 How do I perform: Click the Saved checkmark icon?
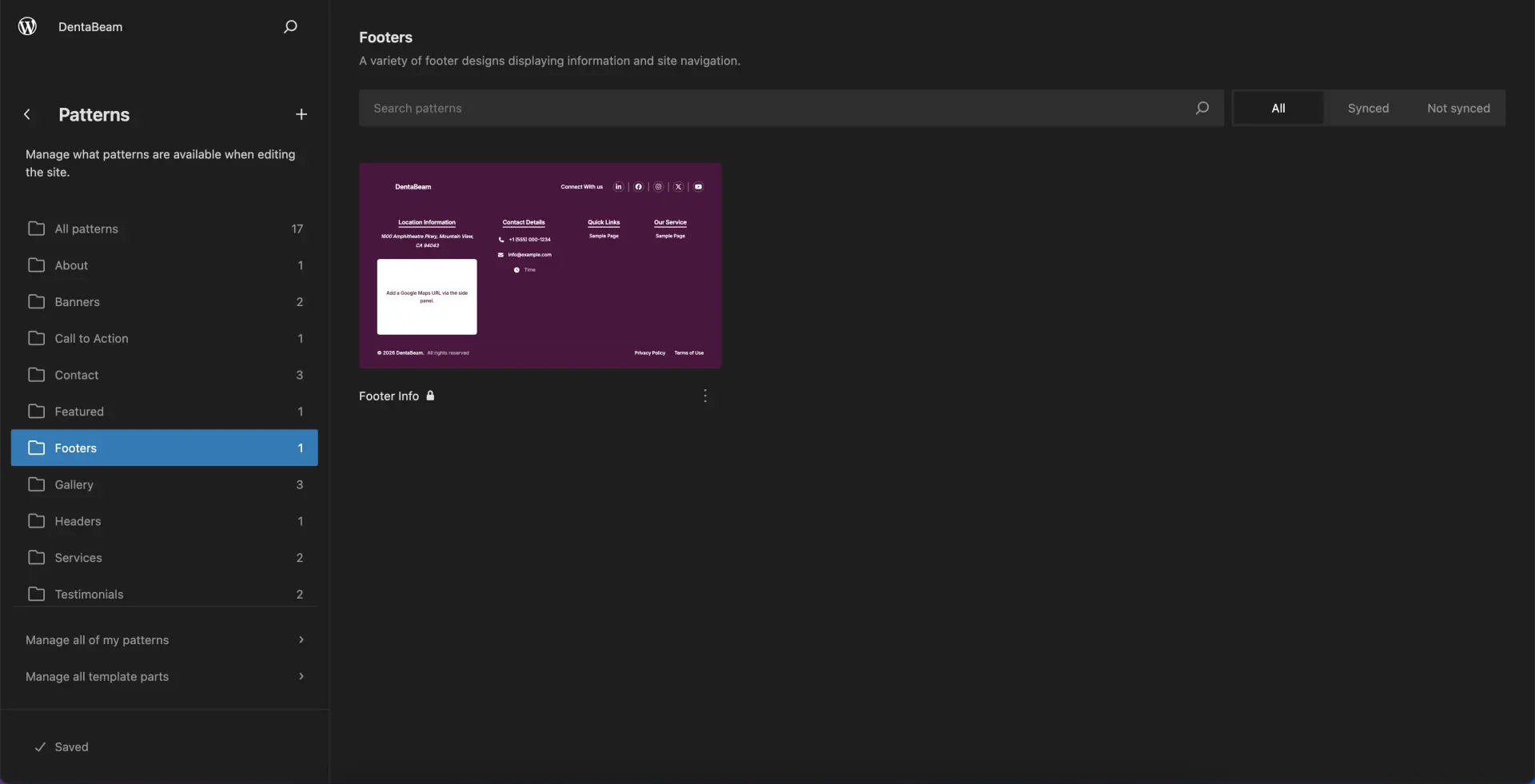(40, 747)
